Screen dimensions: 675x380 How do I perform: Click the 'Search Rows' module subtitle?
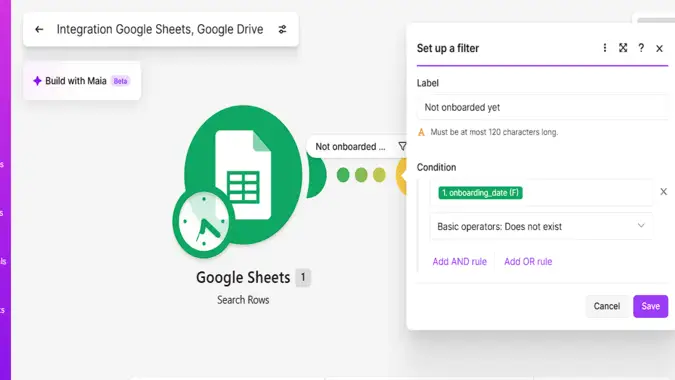point(243,300)
